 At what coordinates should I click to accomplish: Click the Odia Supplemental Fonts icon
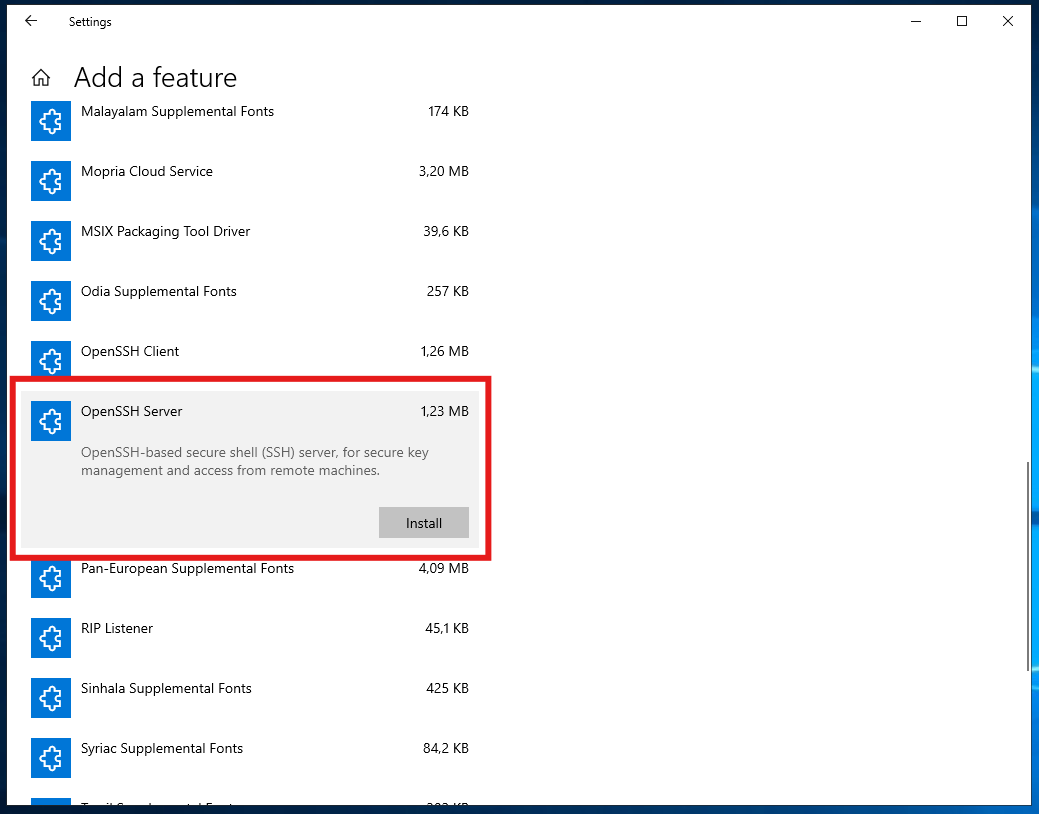(51, 301)
